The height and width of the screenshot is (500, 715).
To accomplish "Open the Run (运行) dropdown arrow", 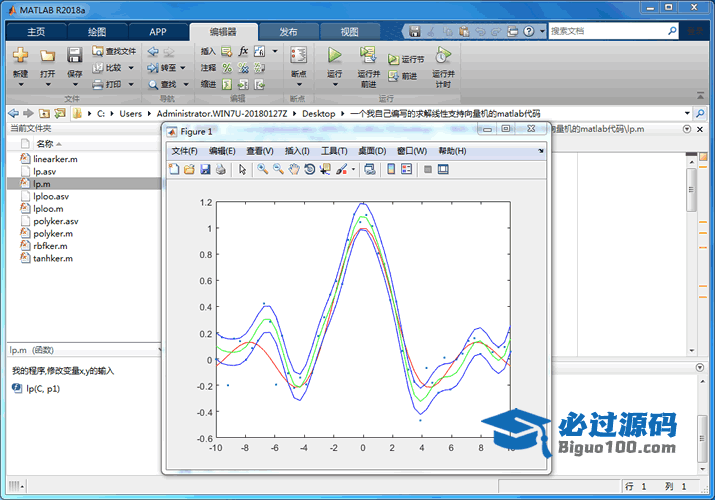I will (335, 84).
